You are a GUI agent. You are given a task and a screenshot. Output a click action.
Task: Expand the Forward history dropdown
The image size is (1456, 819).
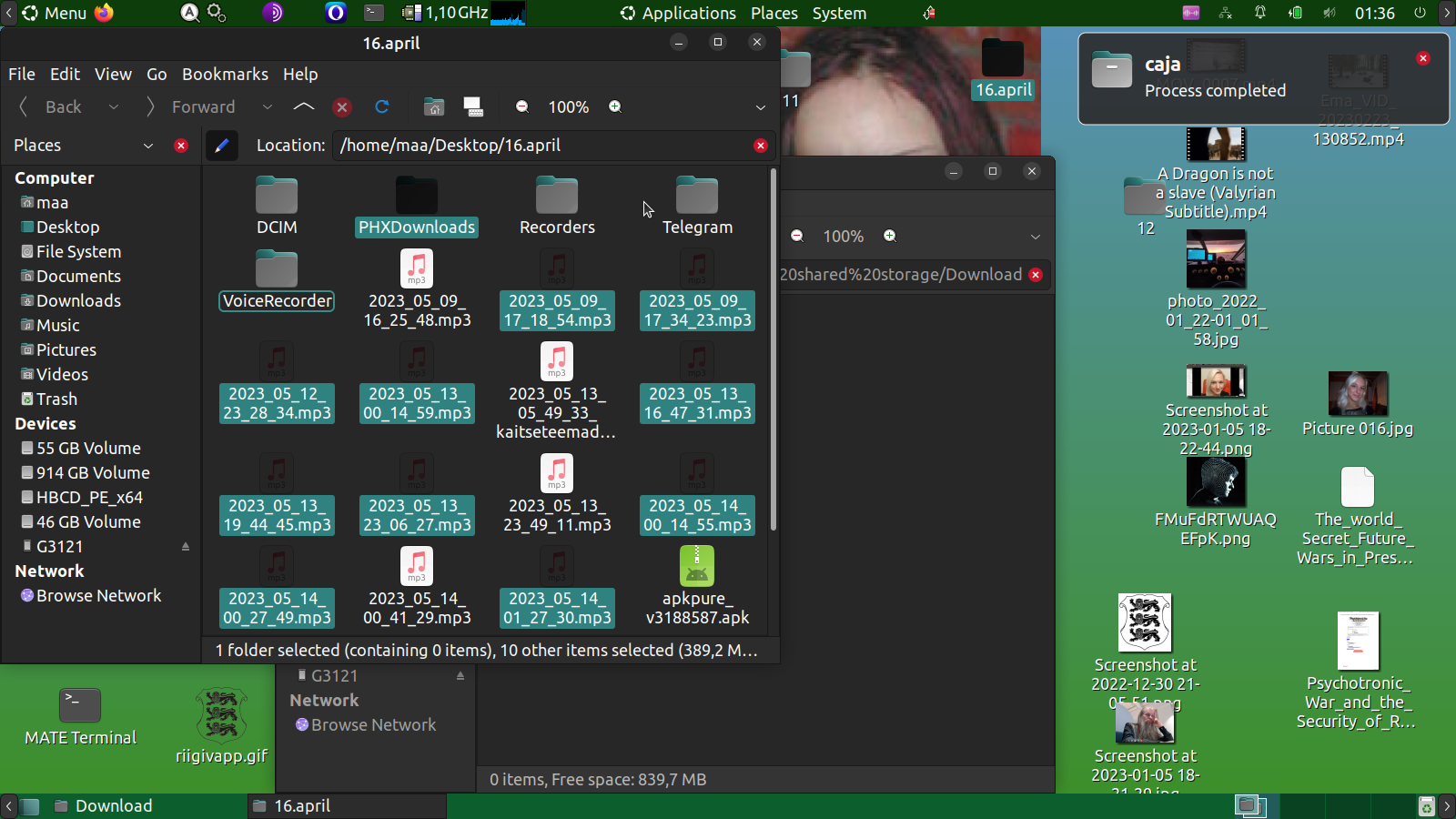(x=267, y=107)
